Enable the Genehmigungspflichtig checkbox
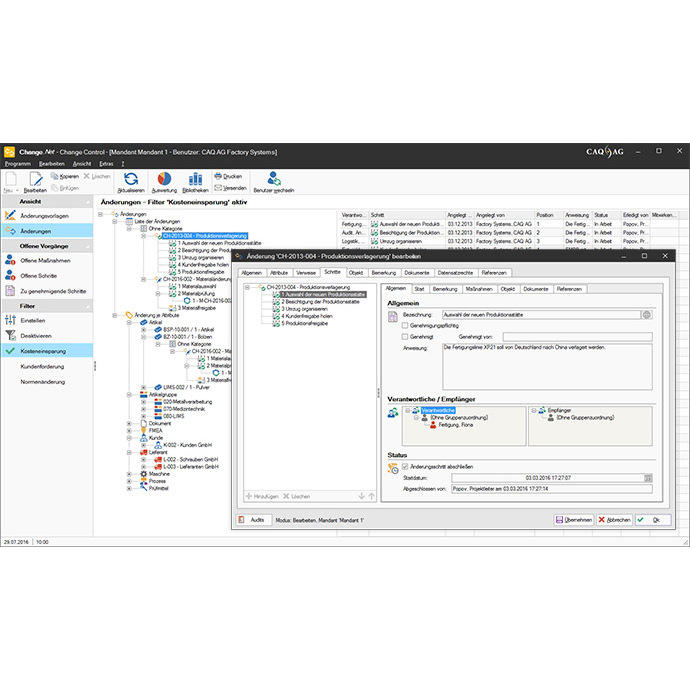690x690 pixels. [404, 326]
